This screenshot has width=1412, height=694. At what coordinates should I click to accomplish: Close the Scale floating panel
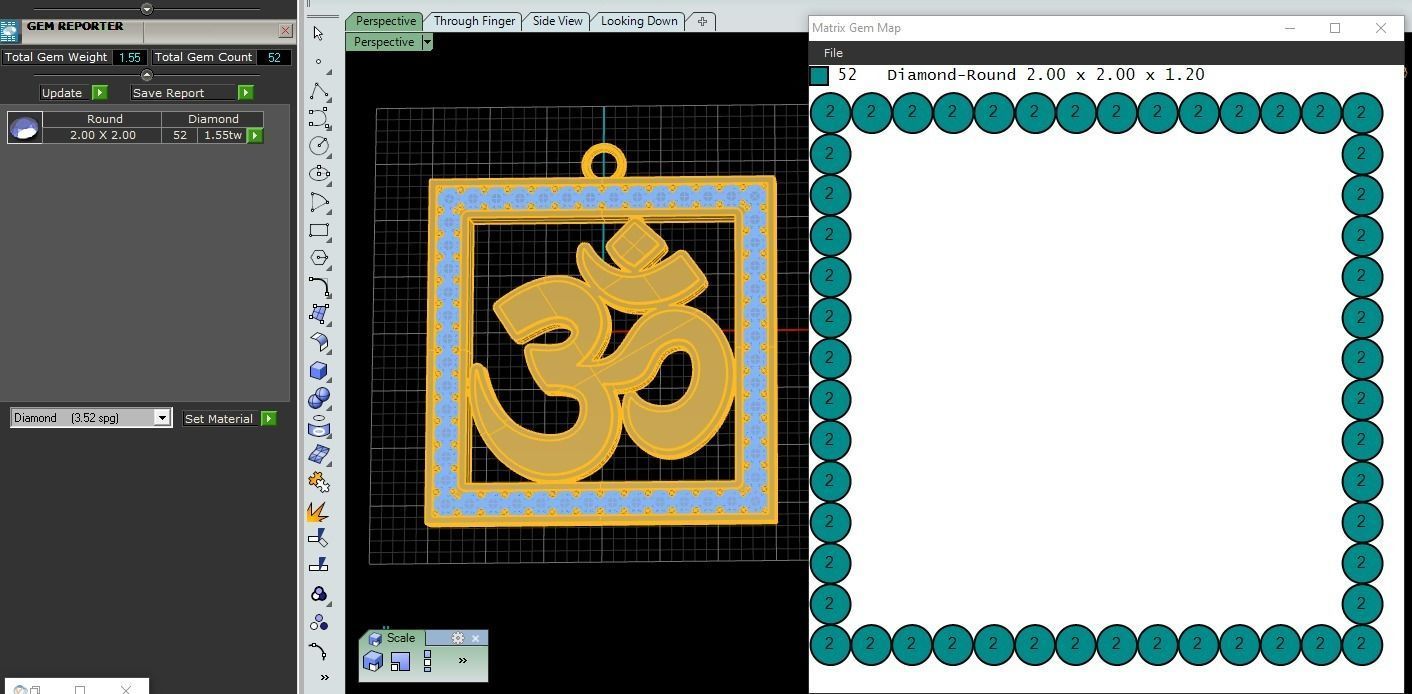click(476, 638)
